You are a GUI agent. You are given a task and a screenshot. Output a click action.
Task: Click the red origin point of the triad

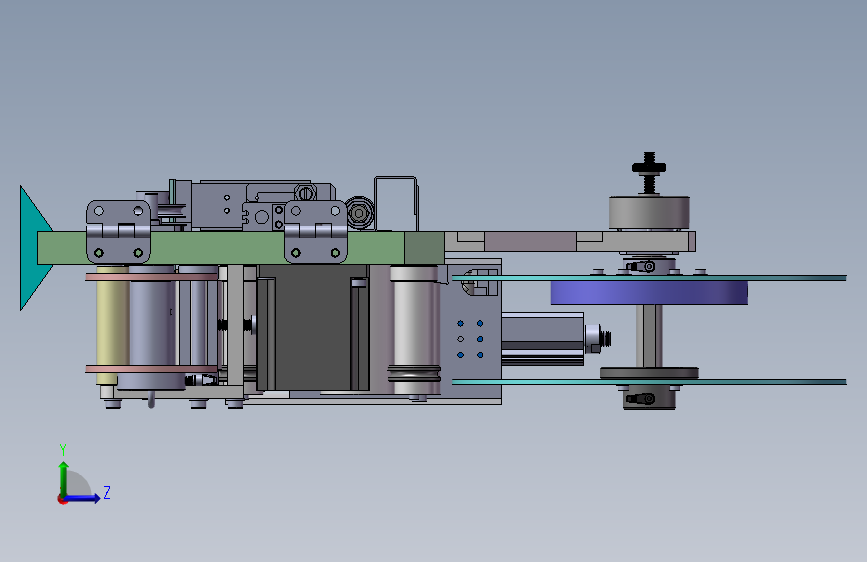pyautogui.click(x=62, y=499)
